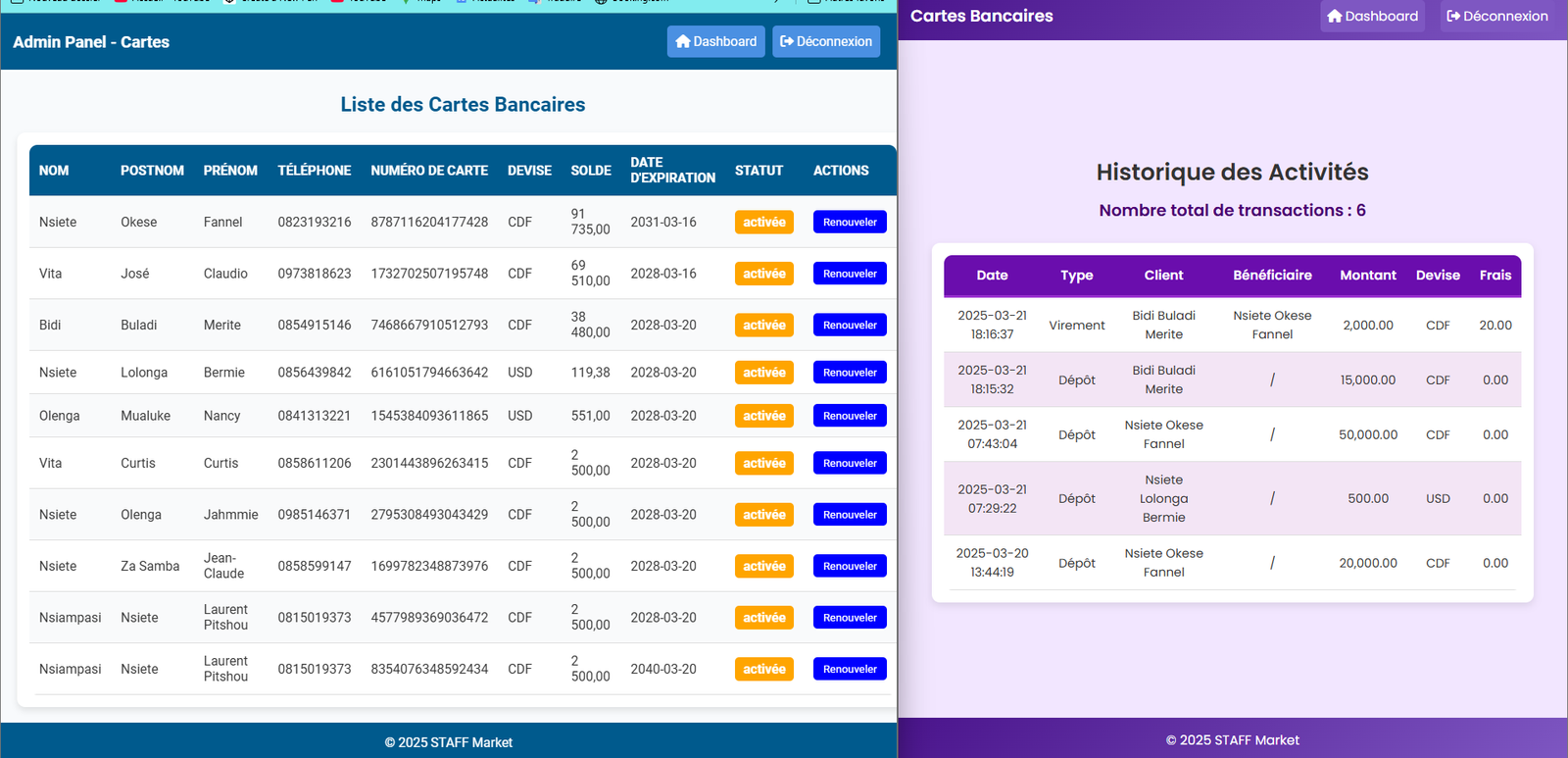Renew the card ending 896263415
This screenshot has height=758, width=1568.
click(850, 463)
